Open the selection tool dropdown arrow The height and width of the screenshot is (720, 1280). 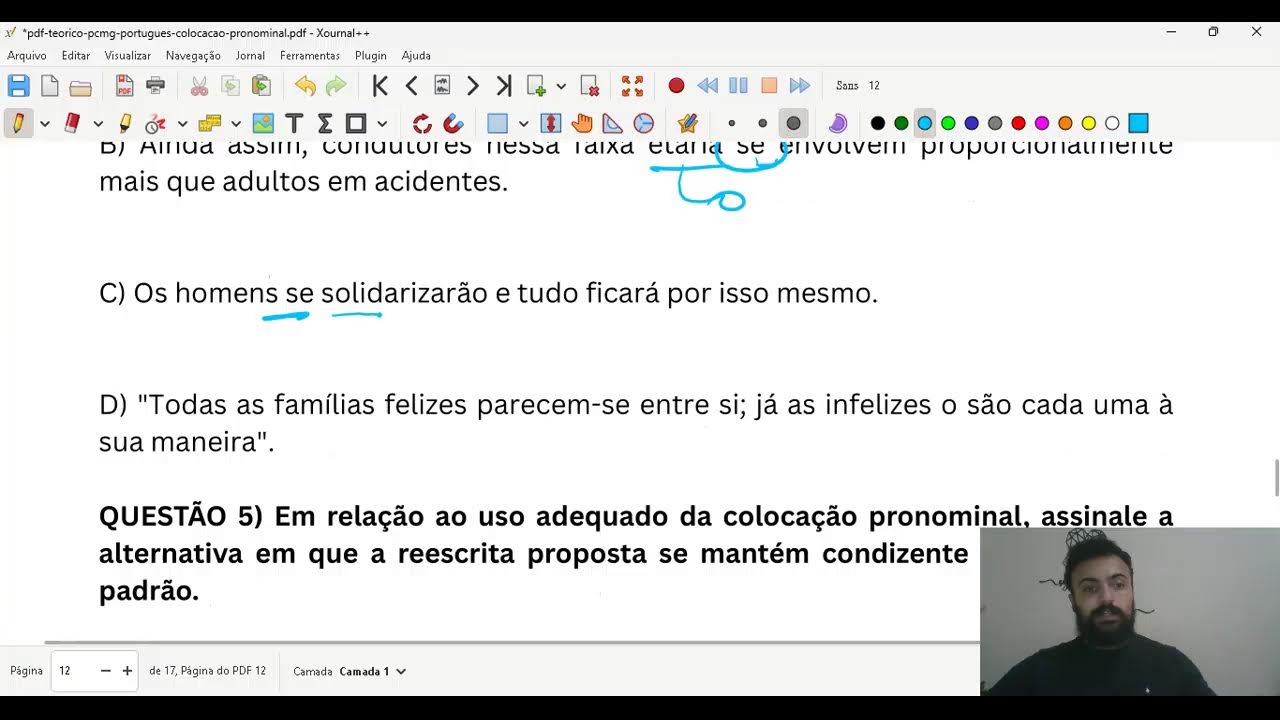523,124
